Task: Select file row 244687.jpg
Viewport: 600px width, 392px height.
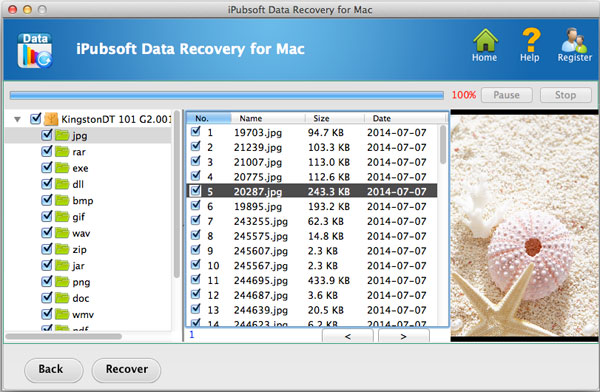Action: point(312,295)
